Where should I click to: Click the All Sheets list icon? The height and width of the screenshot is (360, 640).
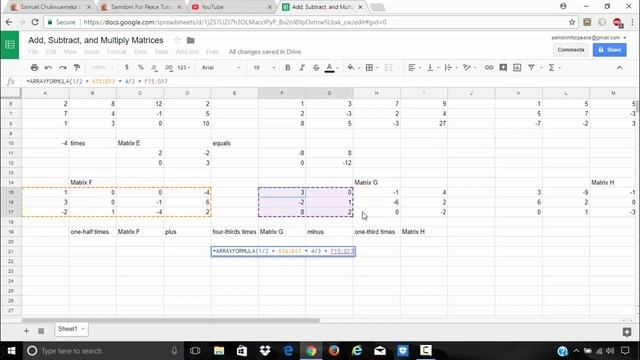pyautogui.click(x=41, y=331)
